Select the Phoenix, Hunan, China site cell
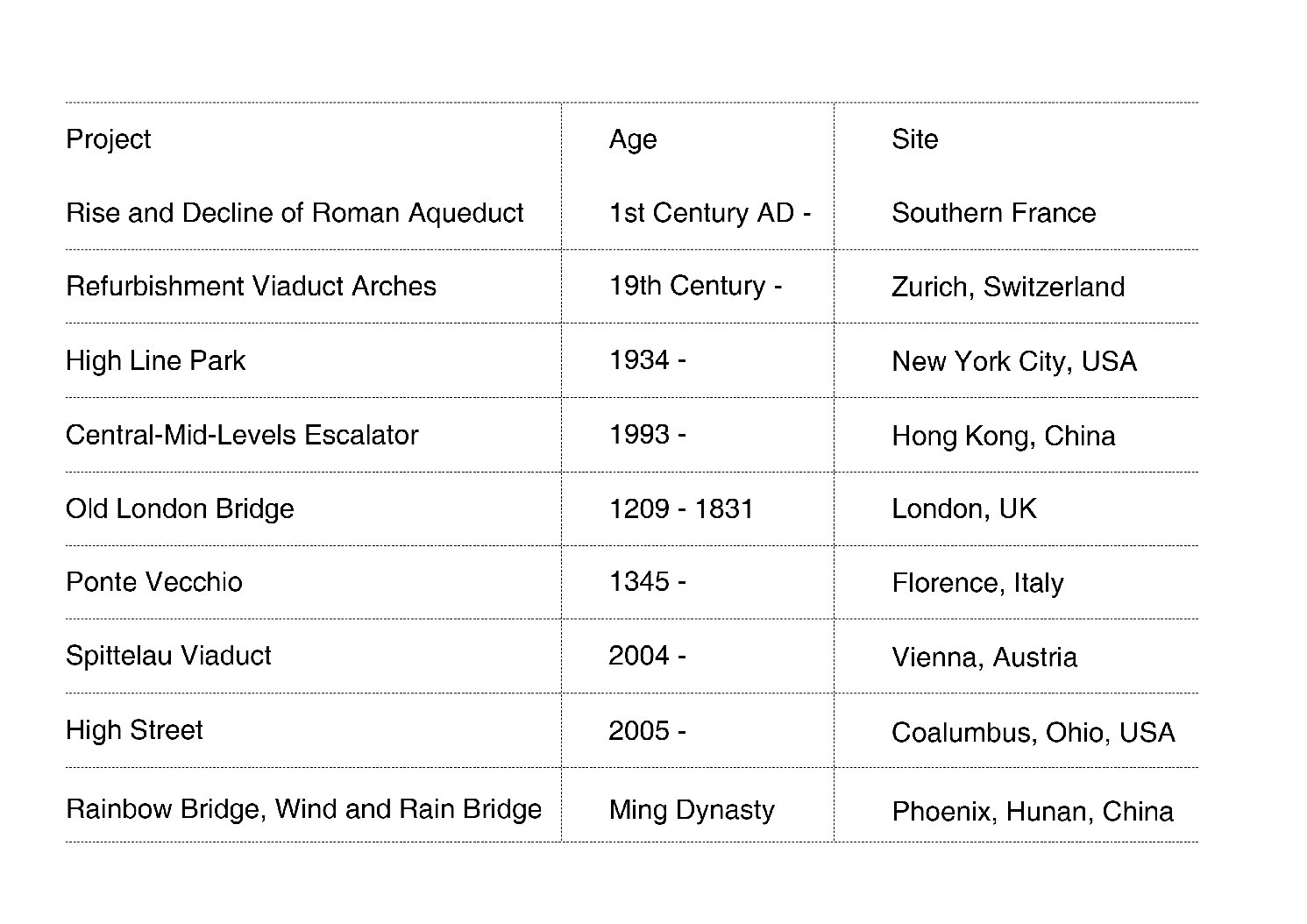This screenshot has height=924, width=1307. [x=1033, y=812]
